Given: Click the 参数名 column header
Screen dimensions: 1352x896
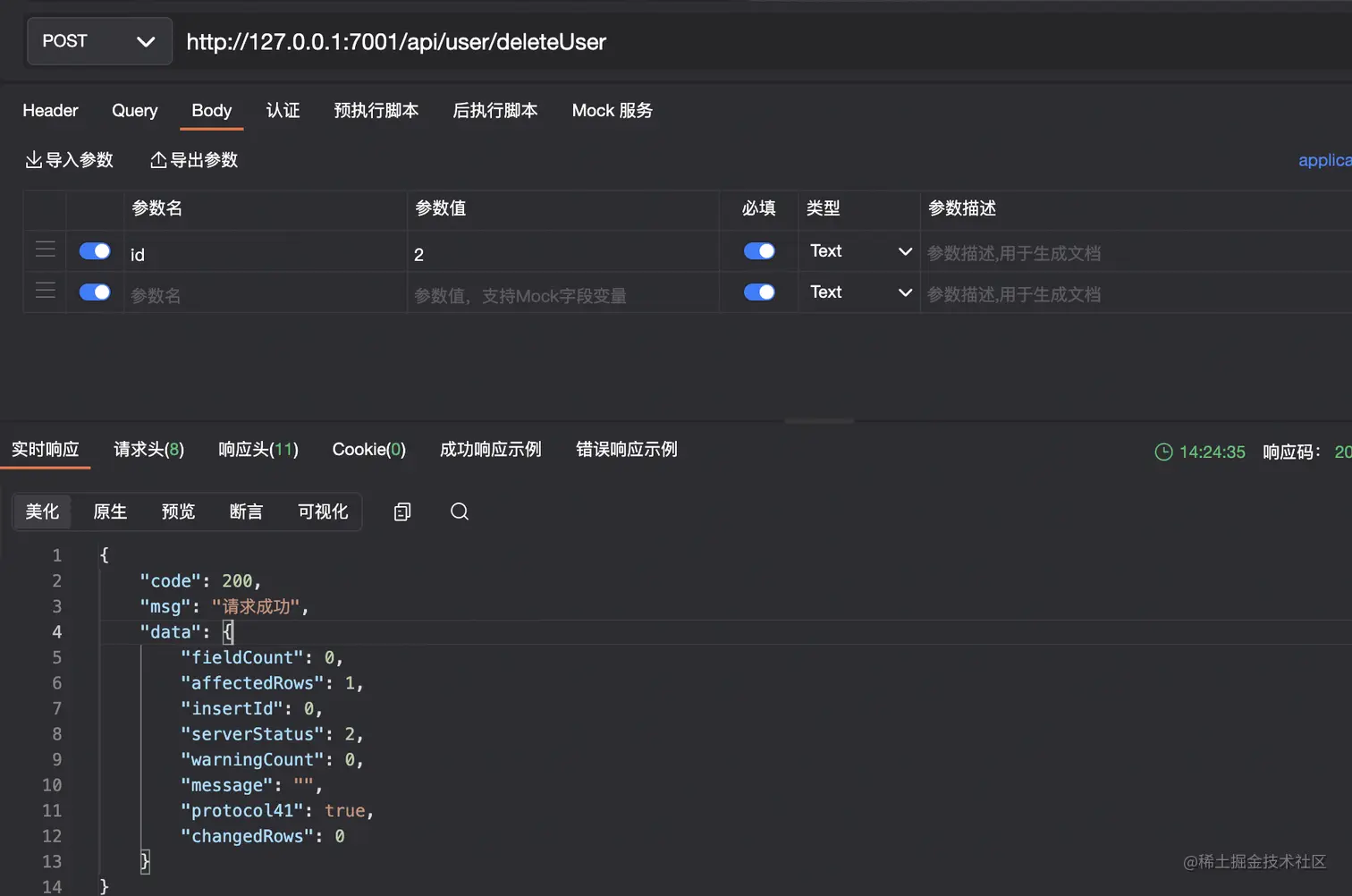Looking at the screenshot, I should [157, 208].
